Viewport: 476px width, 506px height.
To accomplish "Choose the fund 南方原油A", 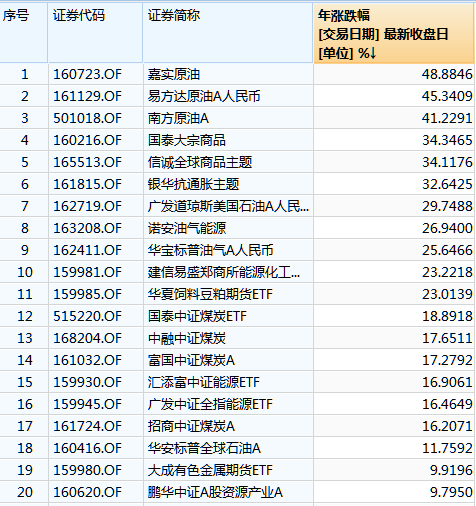I will (x=178, y=118).
